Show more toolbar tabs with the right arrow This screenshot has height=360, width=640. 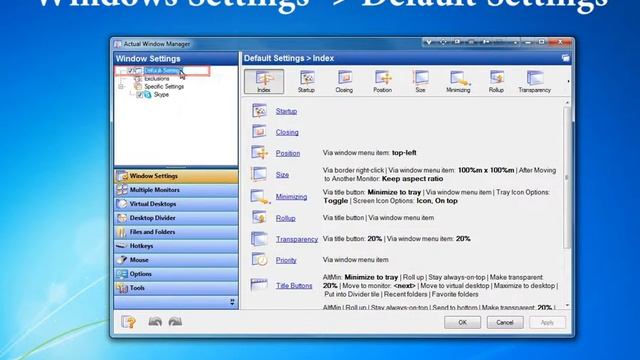pyautogui.click(x=568, y=82)
